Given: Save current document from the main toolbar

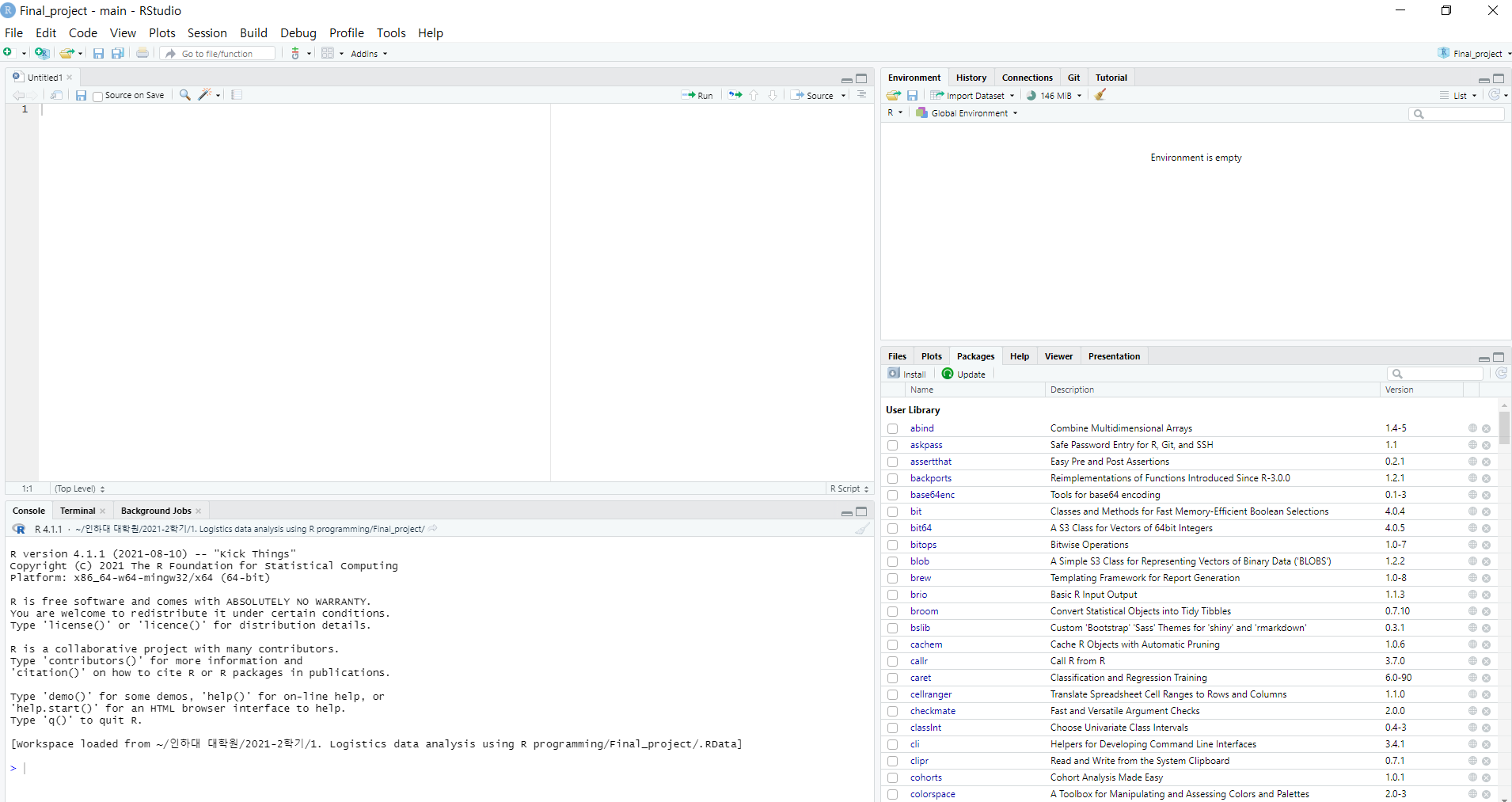Looking at the screenshot, I should pos(98,53).
